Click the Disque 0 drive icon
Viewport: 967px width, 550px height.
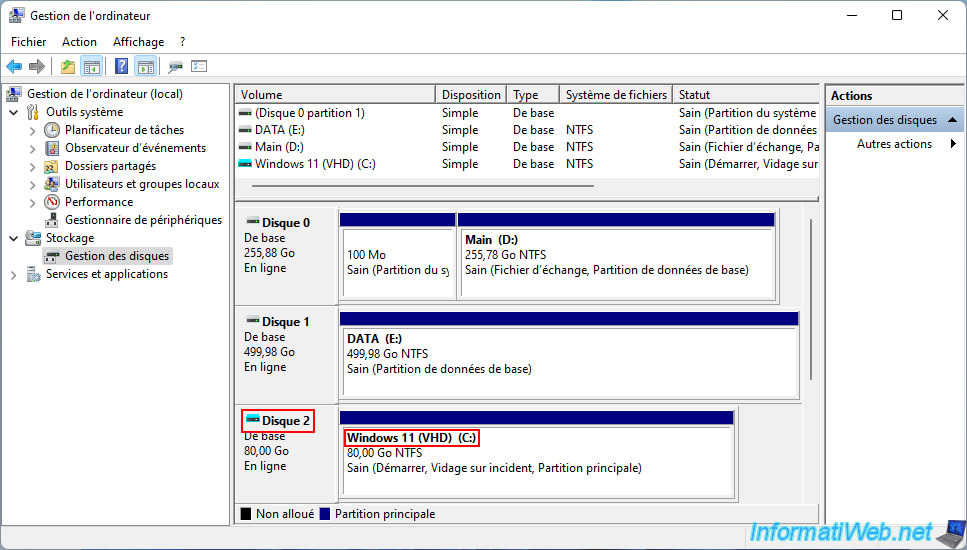click(x=252, y=221)
